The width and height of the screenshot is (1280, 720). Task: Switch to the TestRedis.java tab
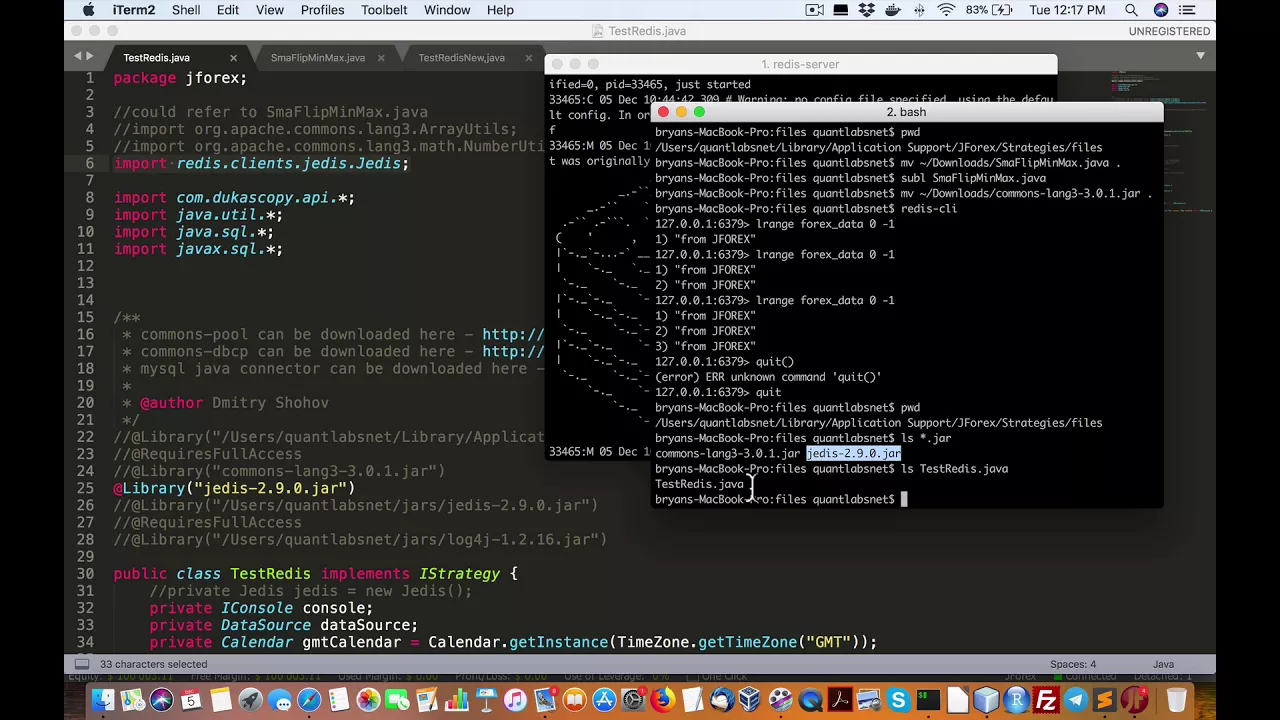(156, 58)
